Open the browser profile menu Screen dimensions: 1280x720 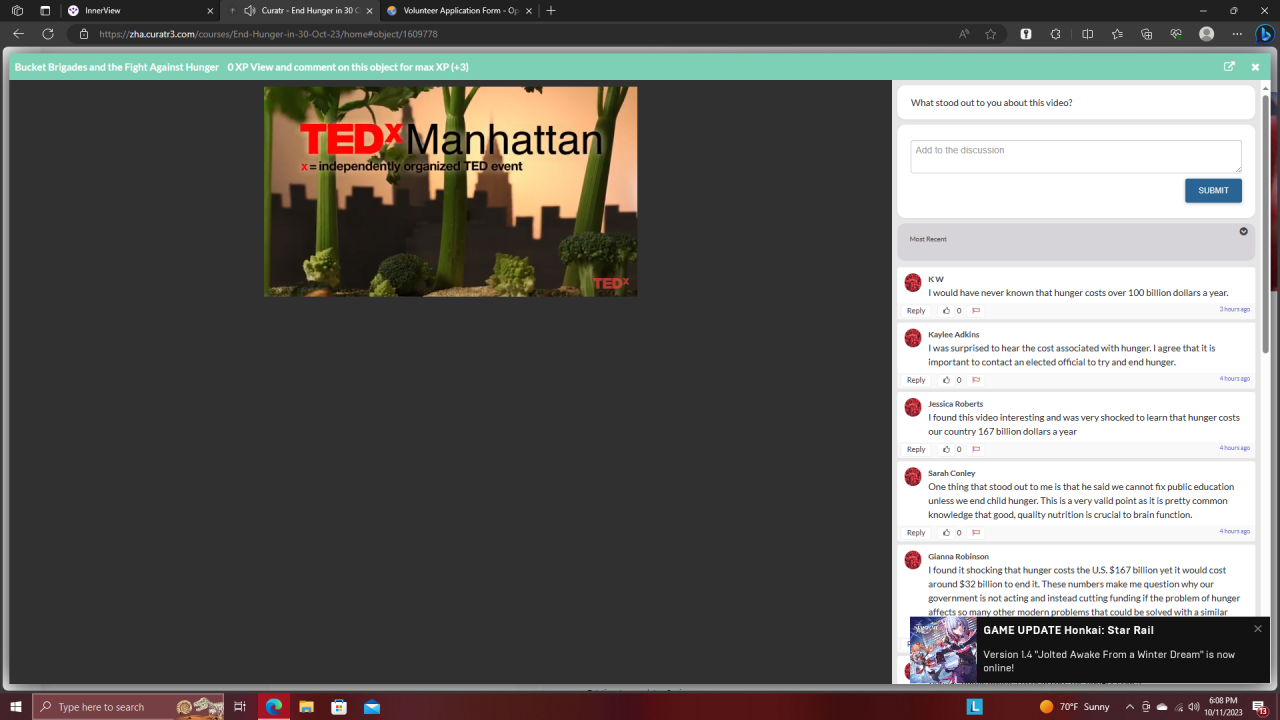[x=1207, y=34]
